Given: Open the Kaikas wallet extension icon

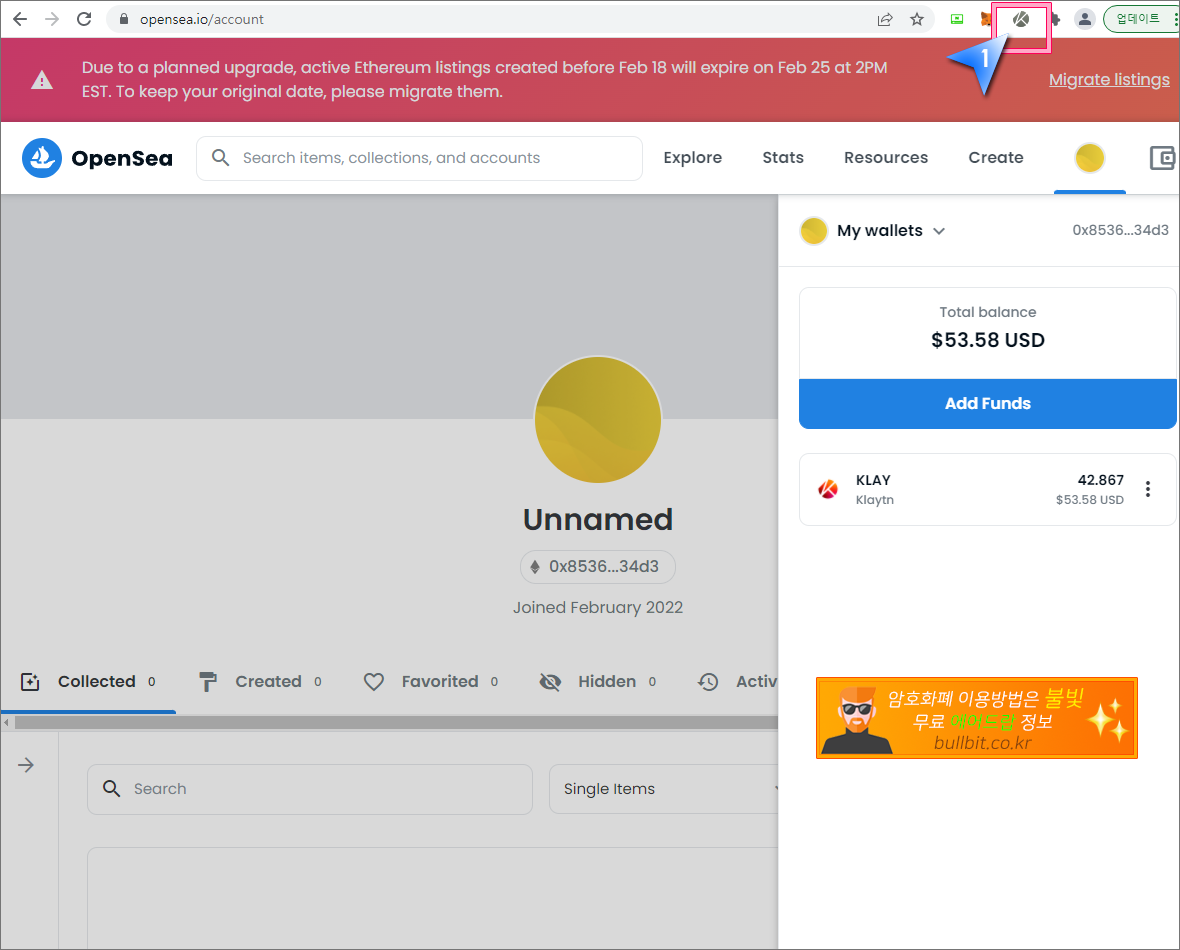Looking at the screenshot, I should point(1020,19).
